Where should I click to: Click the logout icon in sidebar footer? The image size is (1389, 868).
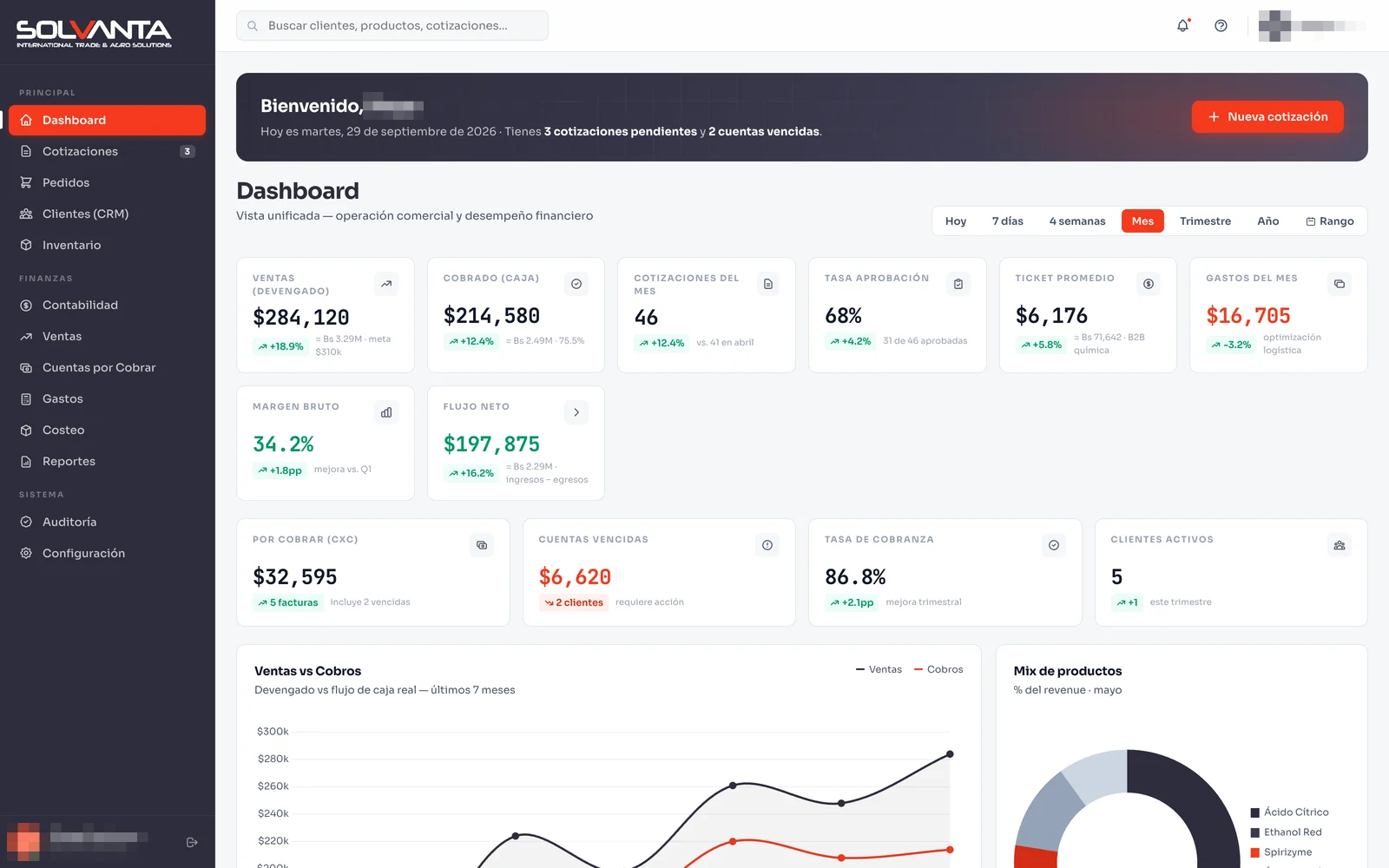(192, 842)
